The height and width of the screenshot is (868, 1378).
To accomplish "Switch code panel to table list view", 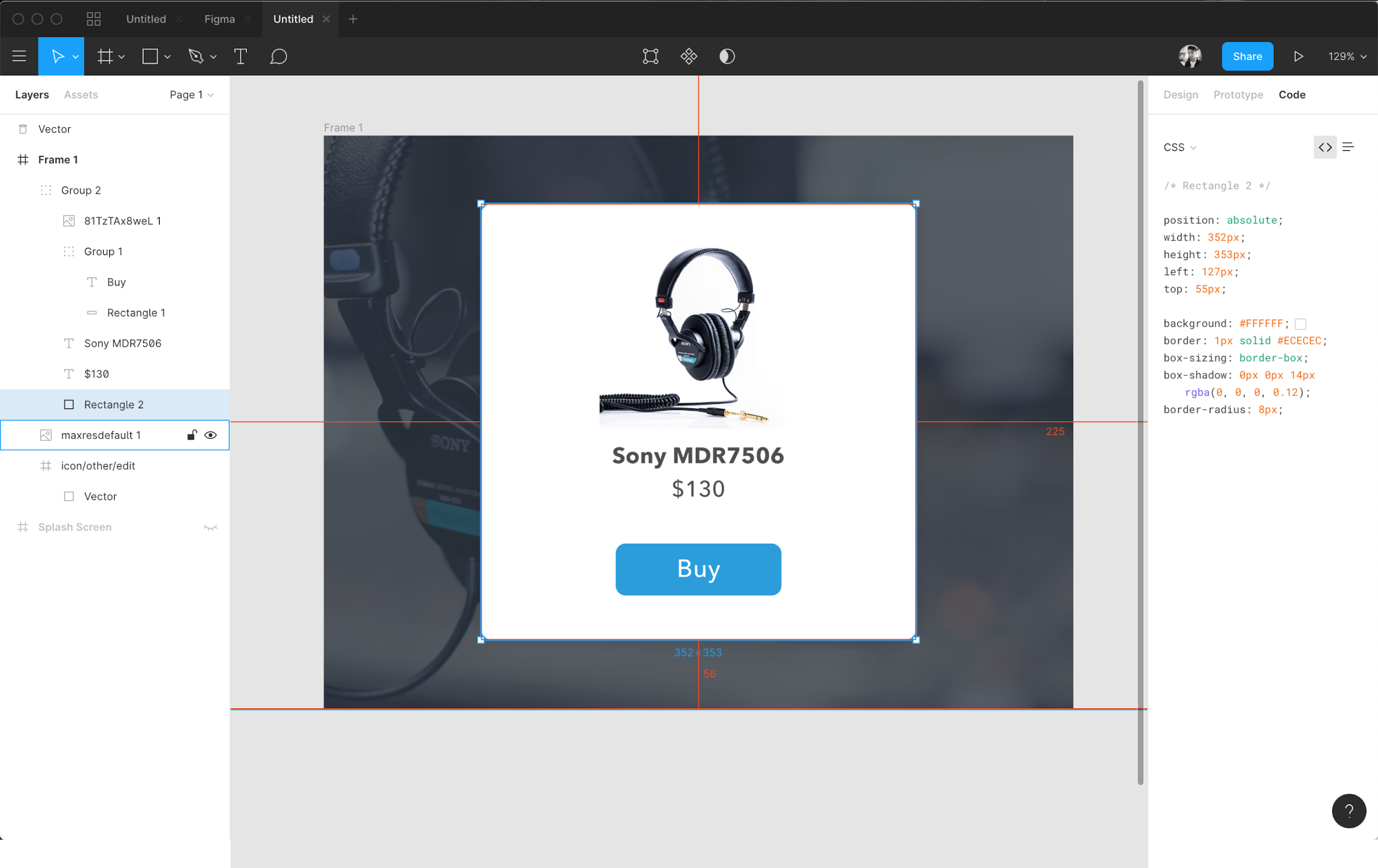I will pyautogui.click(x=1348, y=147).
